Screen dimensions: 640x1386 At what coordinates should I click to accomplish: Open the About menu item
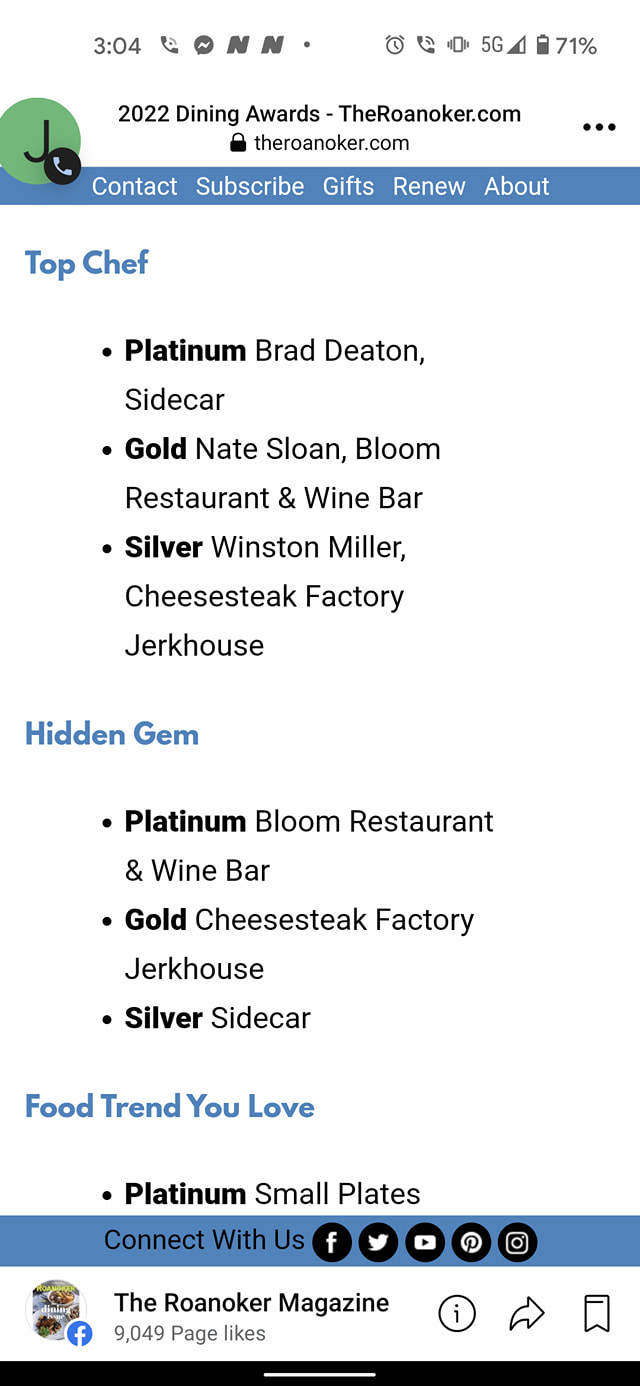pos(517,186)
